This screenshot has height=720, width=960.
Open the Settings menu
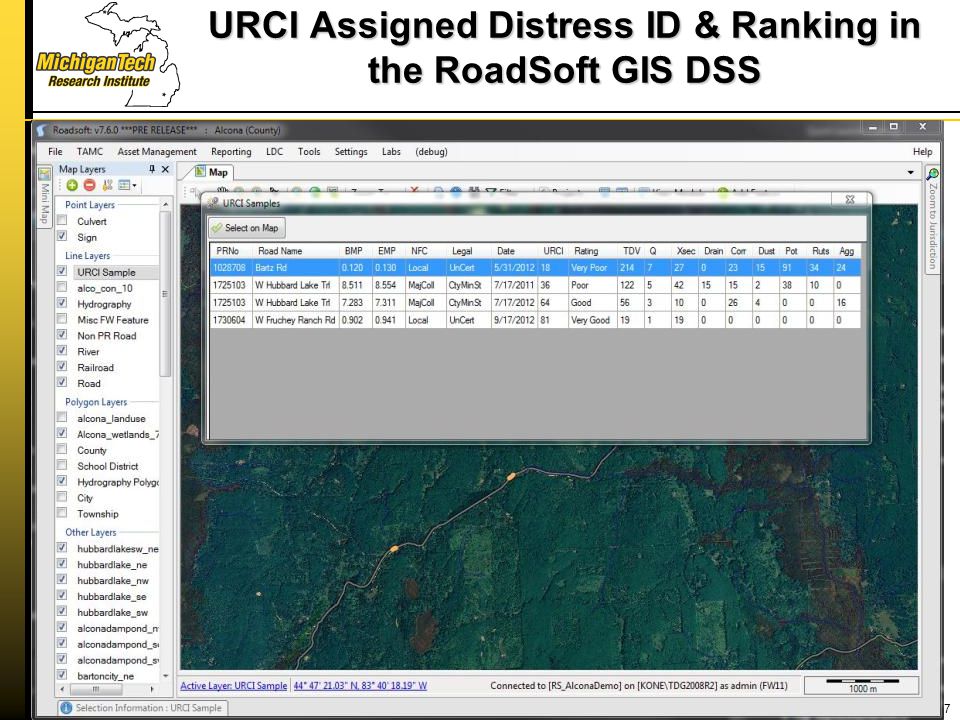351,152
